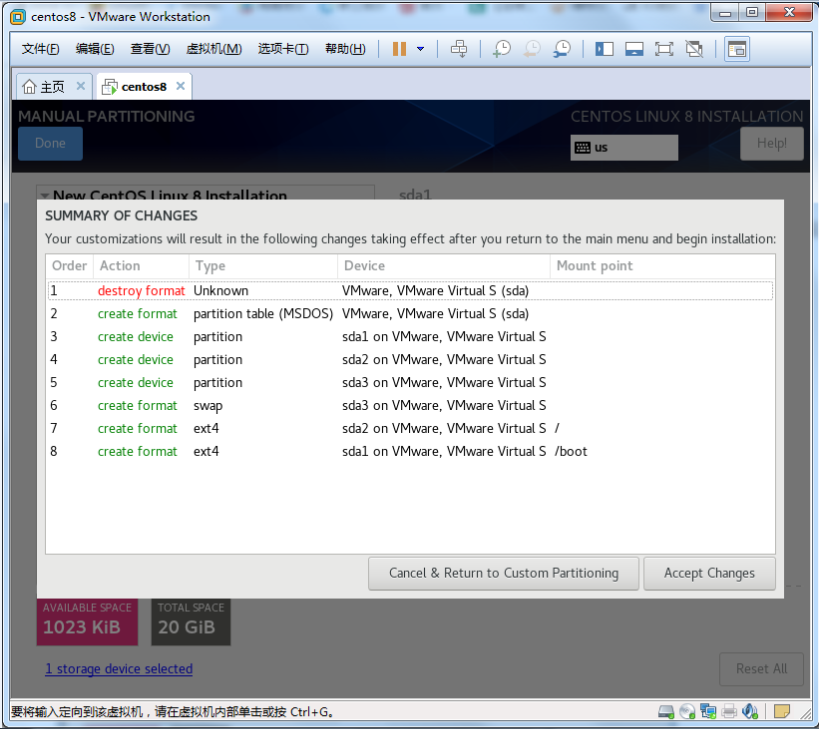
Task: Click the Mount point column header
Action: click(x=594, y=266)
